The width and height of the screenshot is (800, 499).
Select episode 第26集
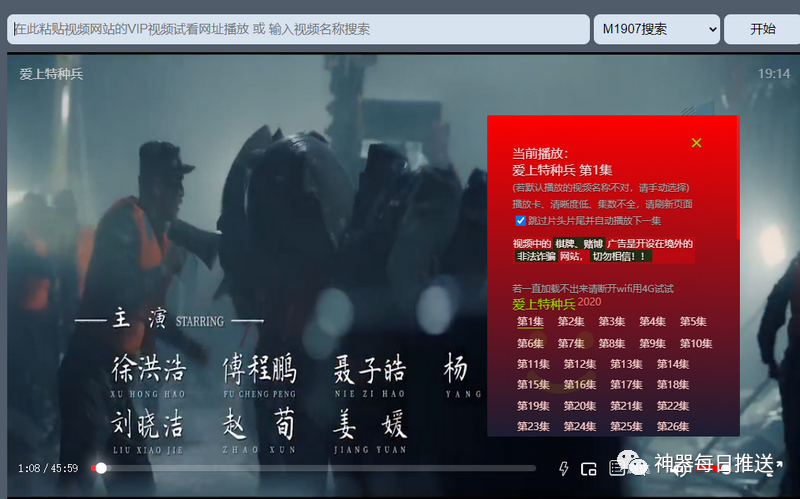coord(673,427)
